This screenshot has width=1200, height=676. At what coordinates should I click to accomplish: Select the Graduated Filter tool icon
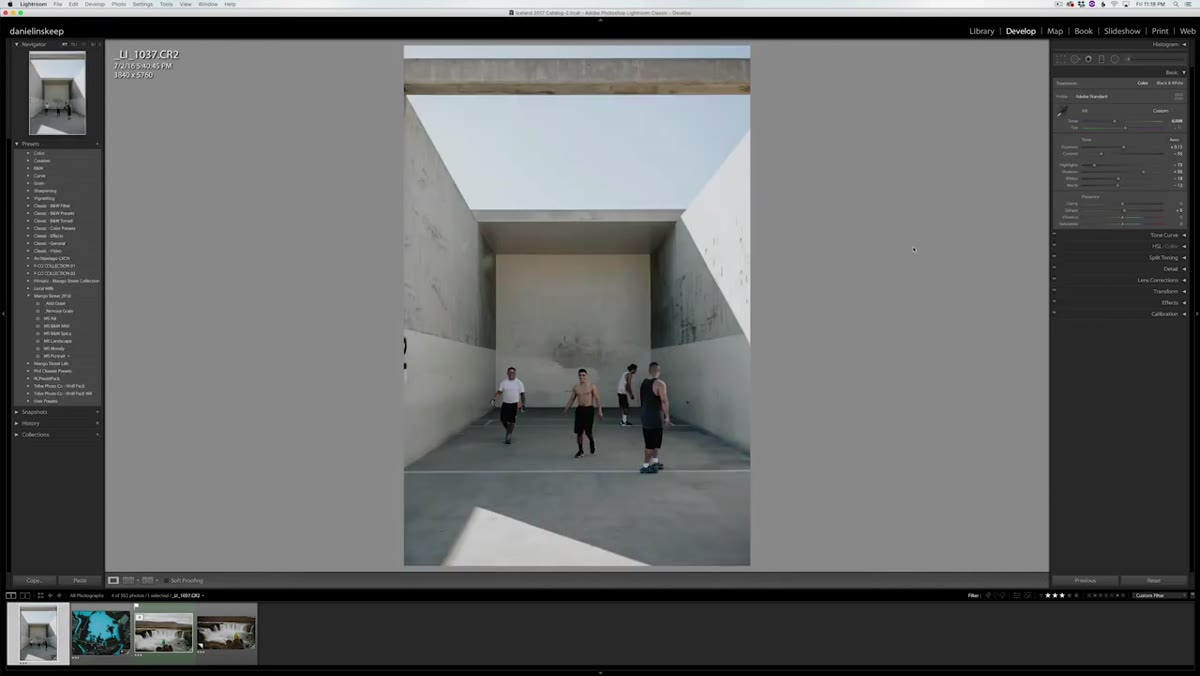[1101, 59]
